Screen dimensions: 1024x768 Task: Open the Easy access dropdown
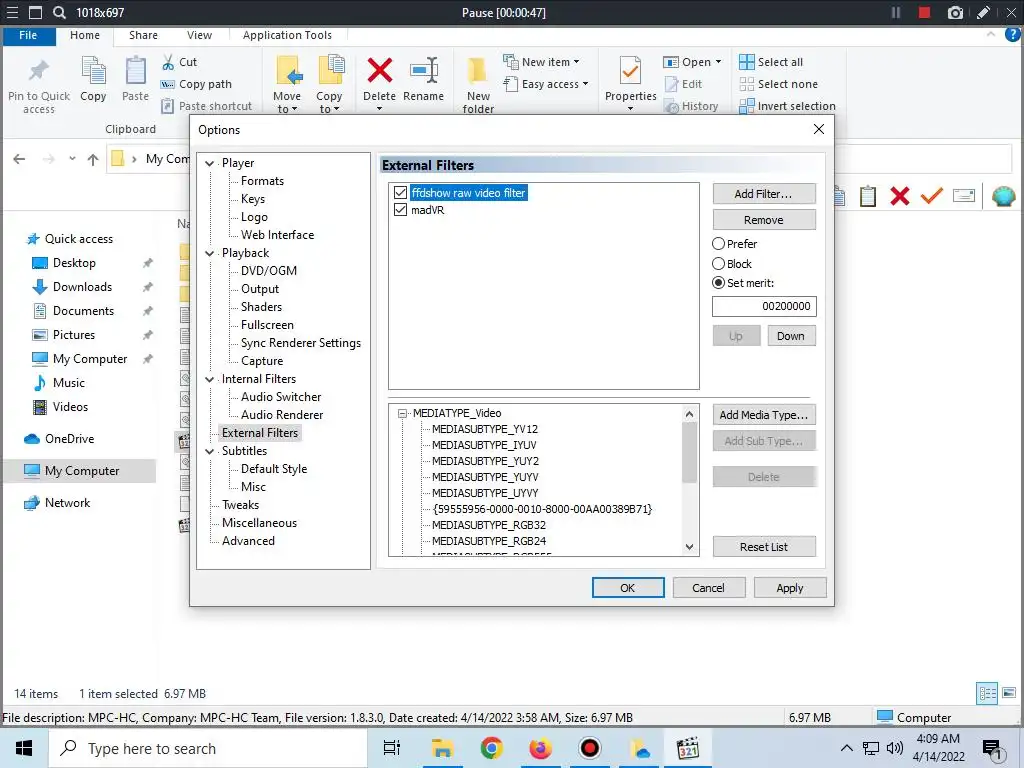[x=546, y=84]
